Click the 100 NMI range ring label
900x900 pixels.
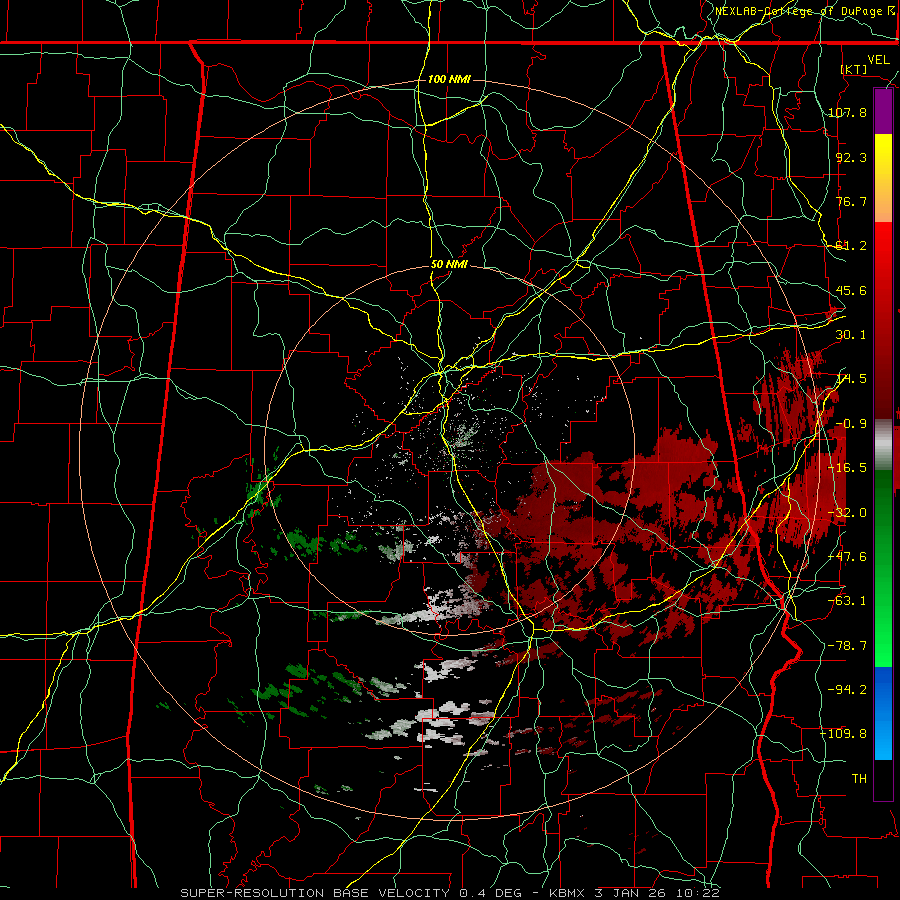tap(449, 79)
